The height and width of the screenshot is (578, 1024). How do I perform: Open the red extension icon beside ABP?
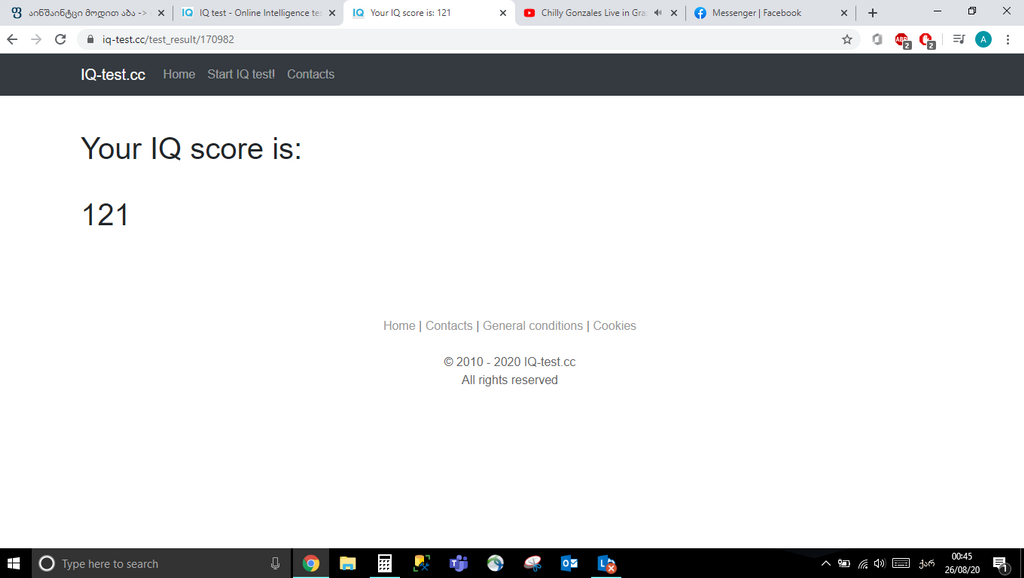(x=927, y=40)
